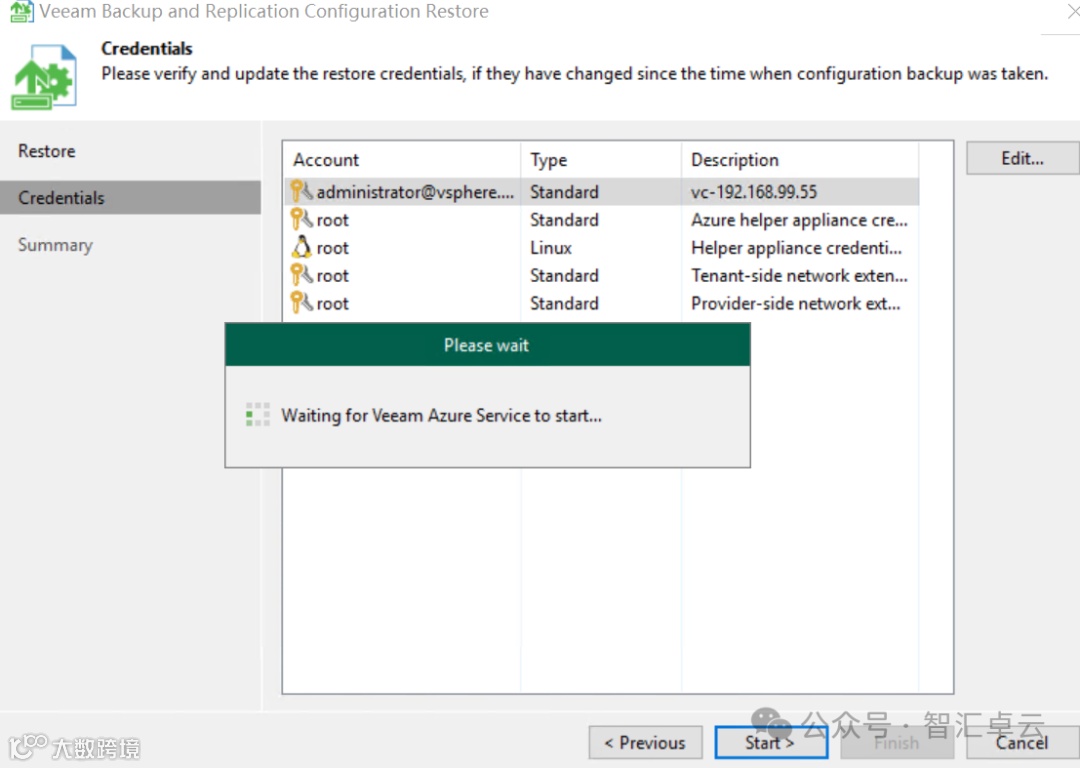Click the busy spinner in the Please wait dialog
The width and height of the screenshot is (1080, 768).
(258, 415)
